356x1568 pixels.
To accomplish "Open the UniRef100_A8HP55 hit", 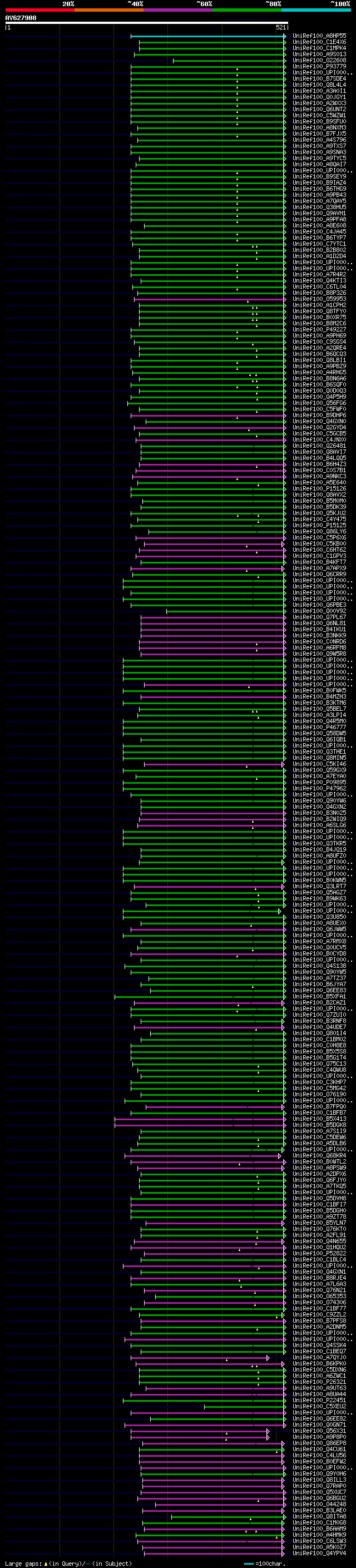I will [319, 37].
